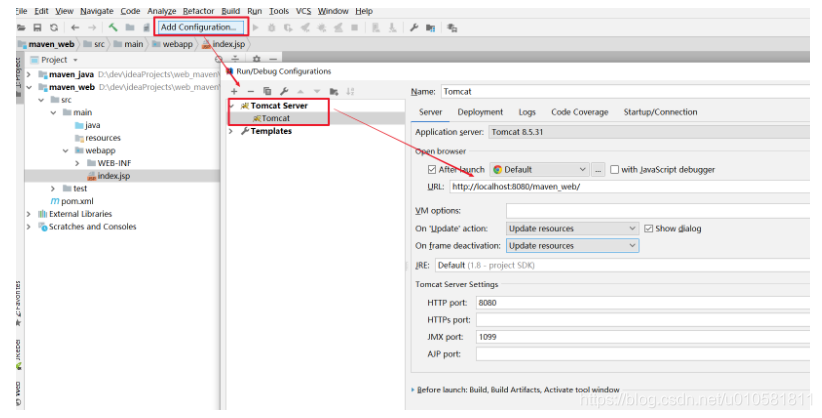
Task: Open the browser Default dropdown
Action: coord(539,169)
